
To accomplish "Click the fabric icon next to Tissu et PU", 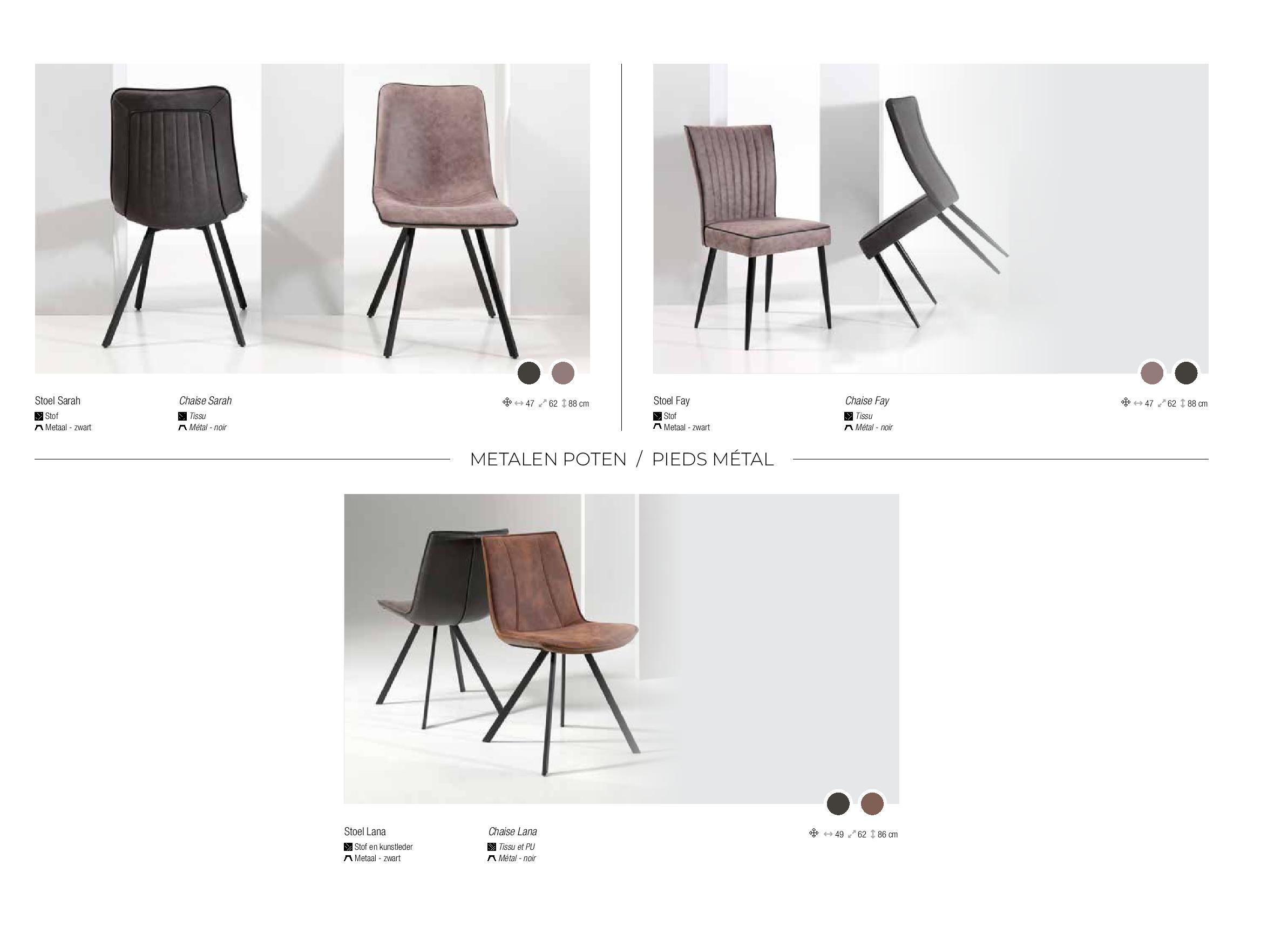I will pos(492,847).
